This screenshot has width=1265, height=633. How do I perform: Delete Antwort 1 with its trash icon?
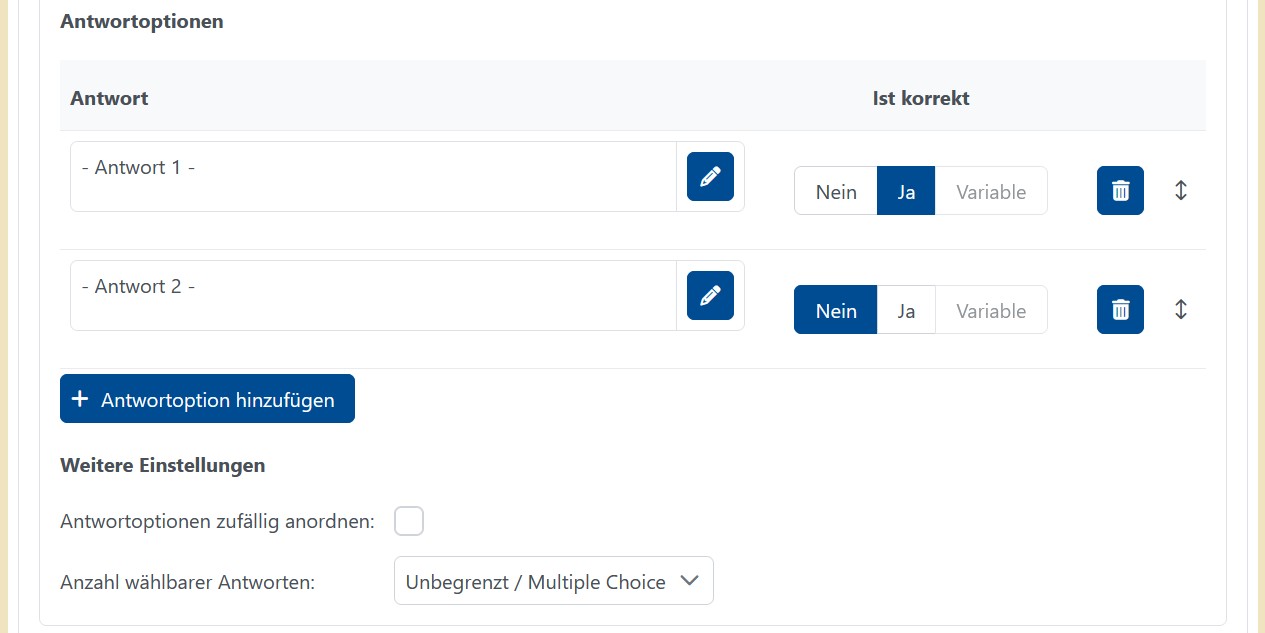[x=1120, y=191]
